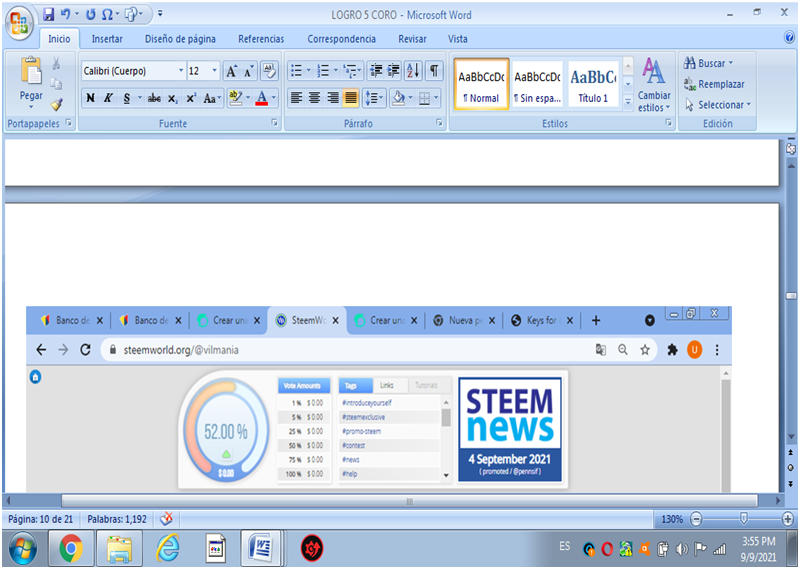Screen dimensions: 800x569
Task: Toggle strikethrough (abc) formatting
Action: point(154,98)
